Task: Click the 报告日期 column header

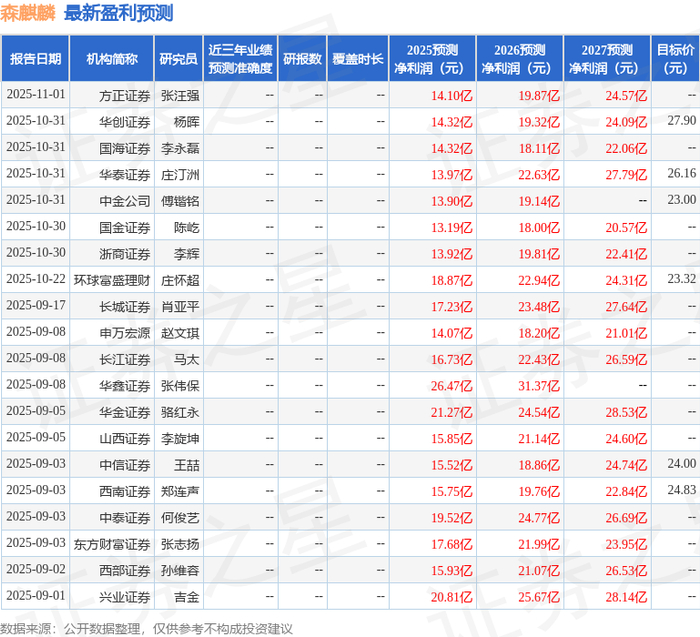Action: [35, 59]
